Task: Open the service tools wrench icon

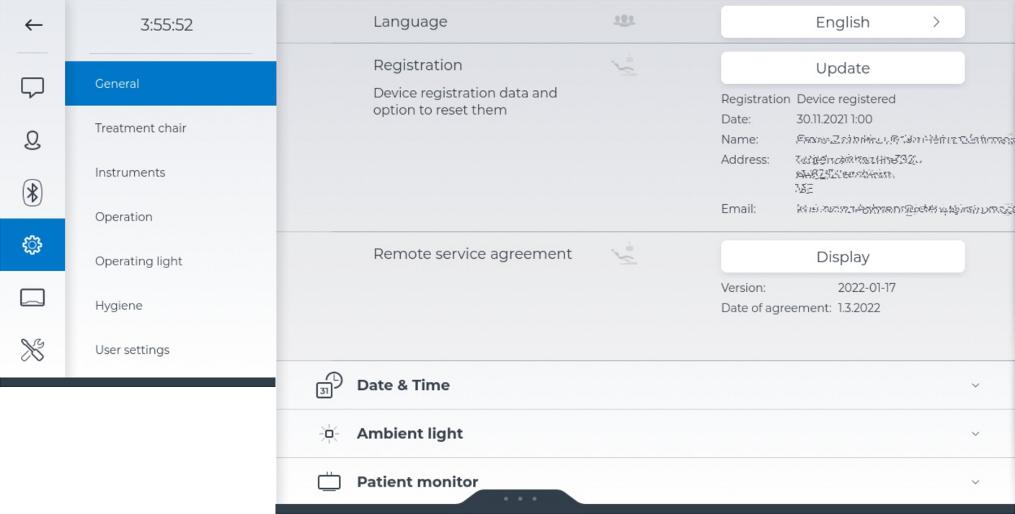Action: [33, 350]
